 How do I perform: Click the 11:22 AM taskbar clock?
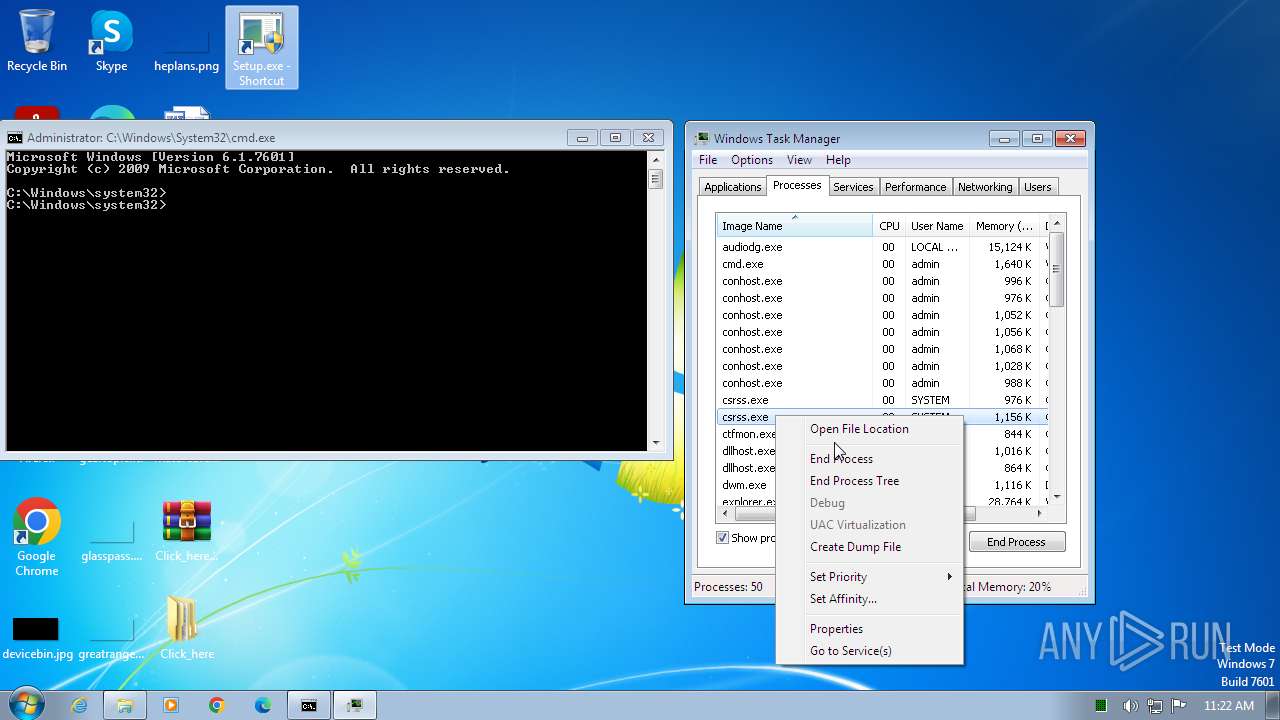tap(1229, 706)
